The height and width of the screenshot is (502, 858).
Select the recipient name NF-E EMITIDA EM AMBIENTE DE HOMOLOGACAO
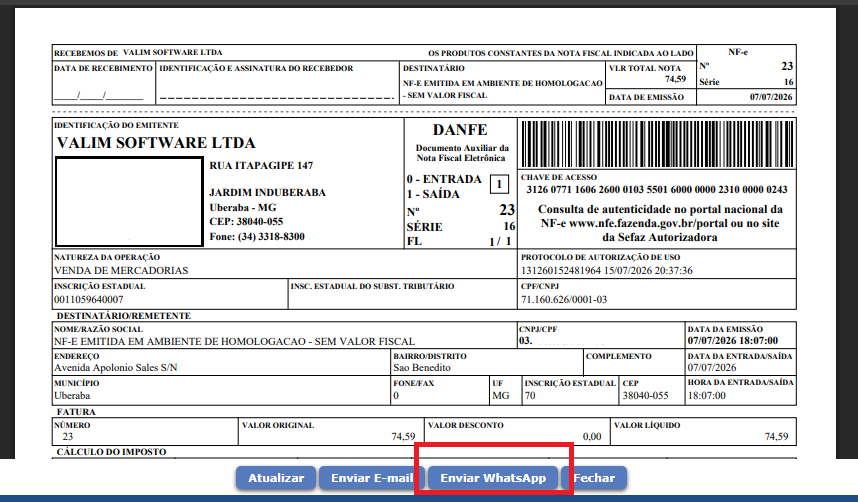179,342
